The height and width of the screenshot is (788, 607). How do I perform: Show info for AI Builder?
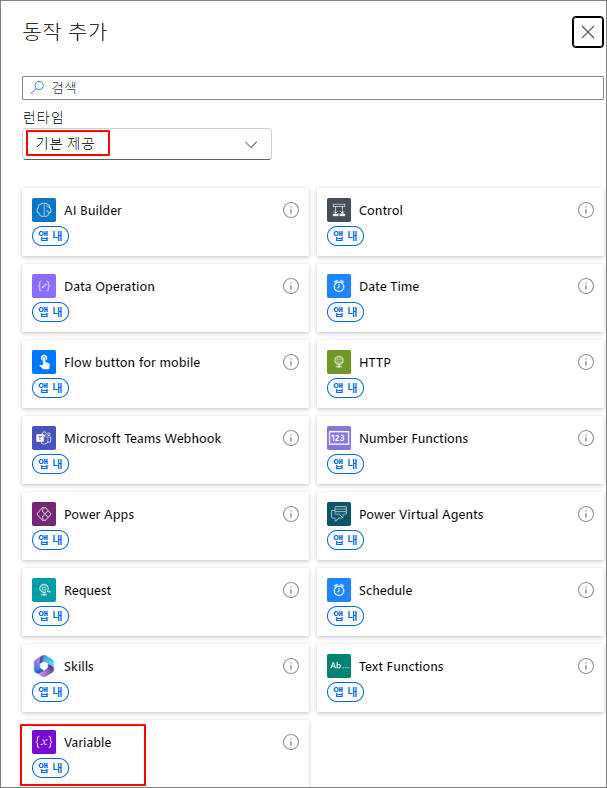pyautogui.click(x=291, y=210)
